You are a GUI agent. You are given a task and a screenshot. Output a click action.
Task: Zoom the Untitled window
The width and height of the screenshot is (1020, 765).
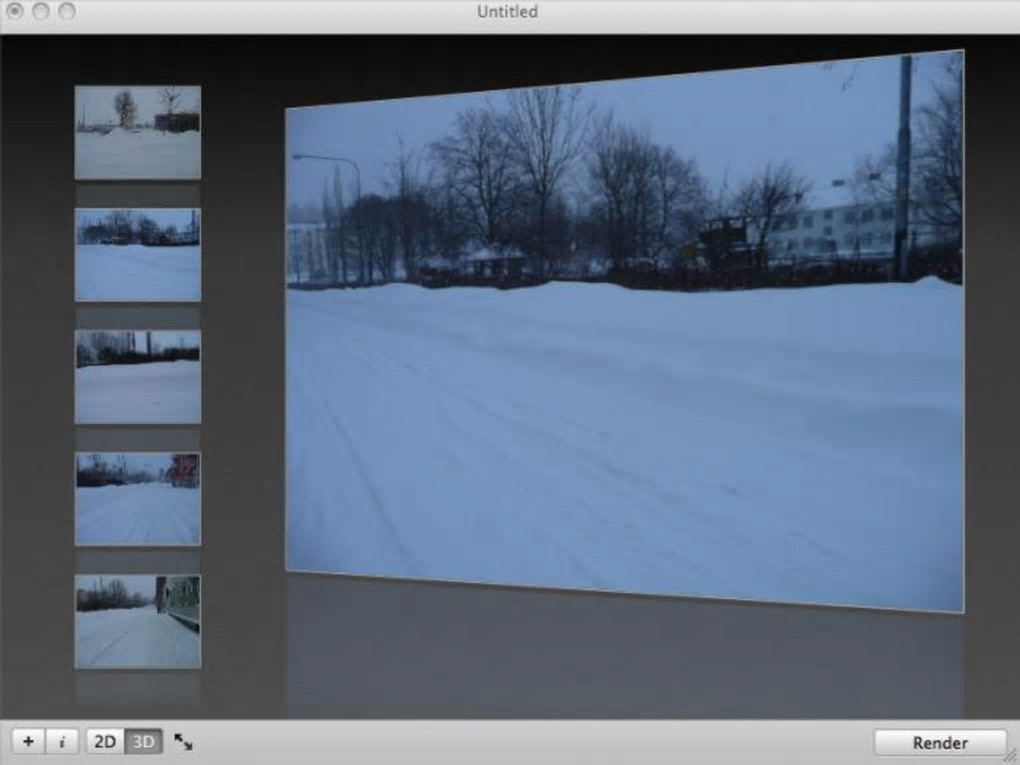66,11
